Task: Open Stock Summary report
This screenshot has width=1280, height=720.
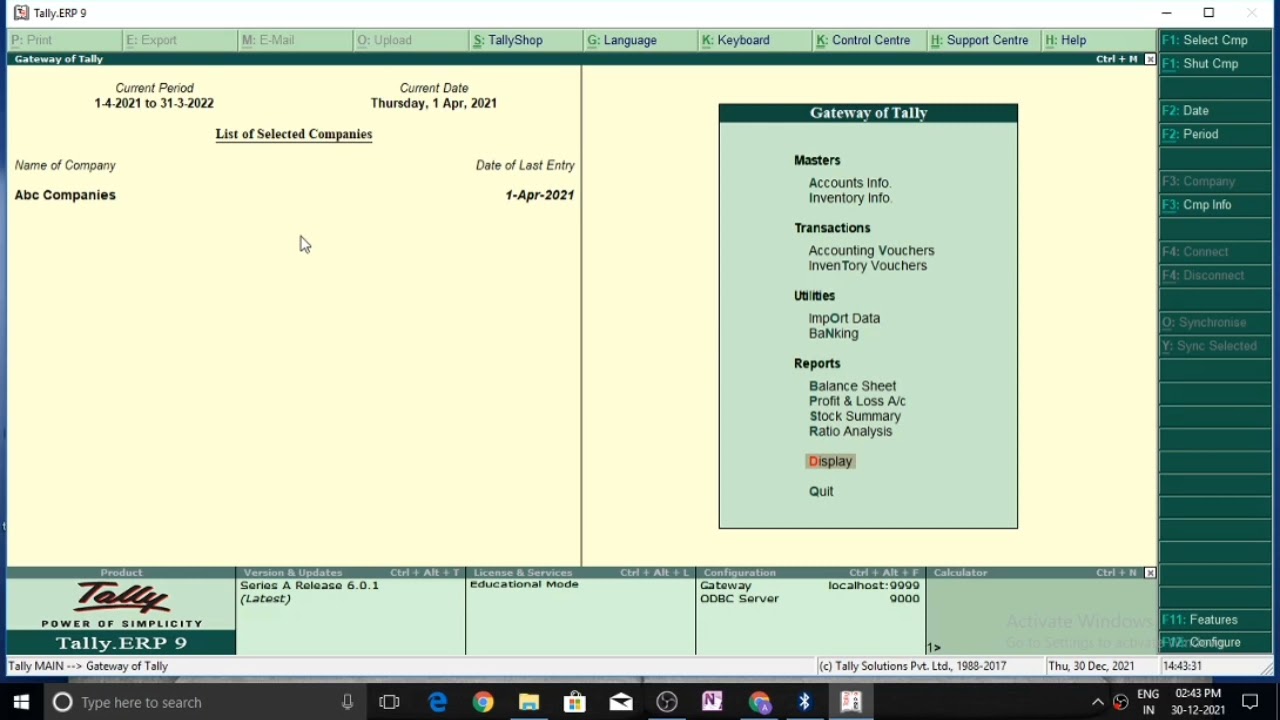Action: (x=854, y=416)
